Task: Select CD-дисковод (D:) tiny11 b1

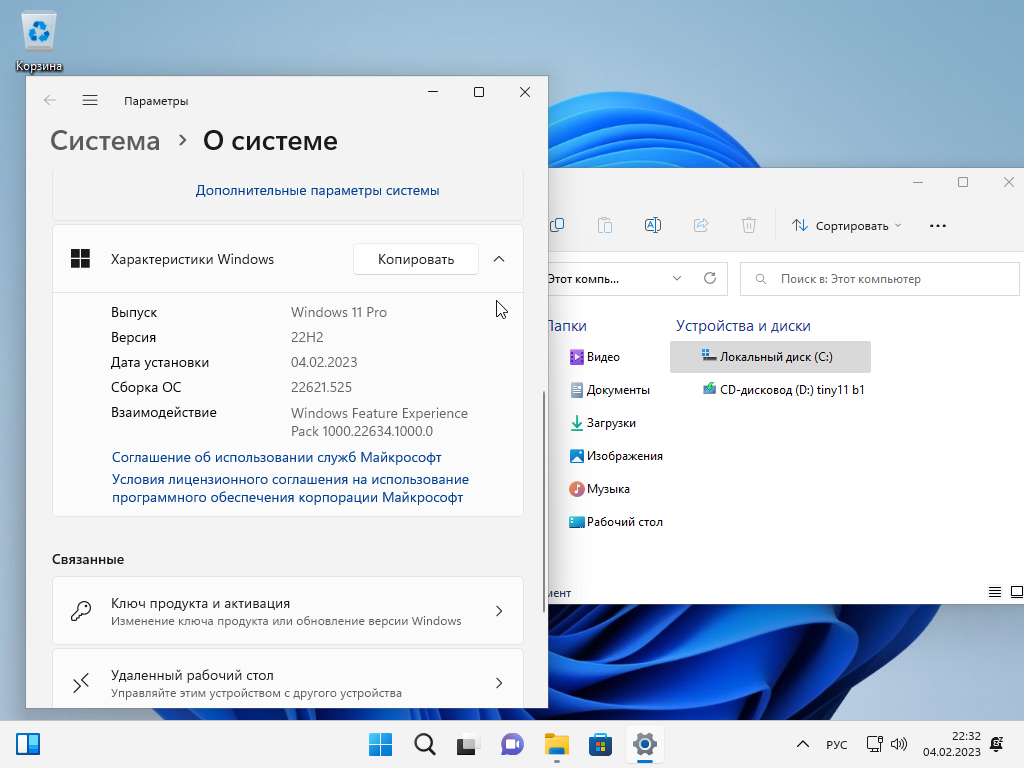Action: (784, 390)
